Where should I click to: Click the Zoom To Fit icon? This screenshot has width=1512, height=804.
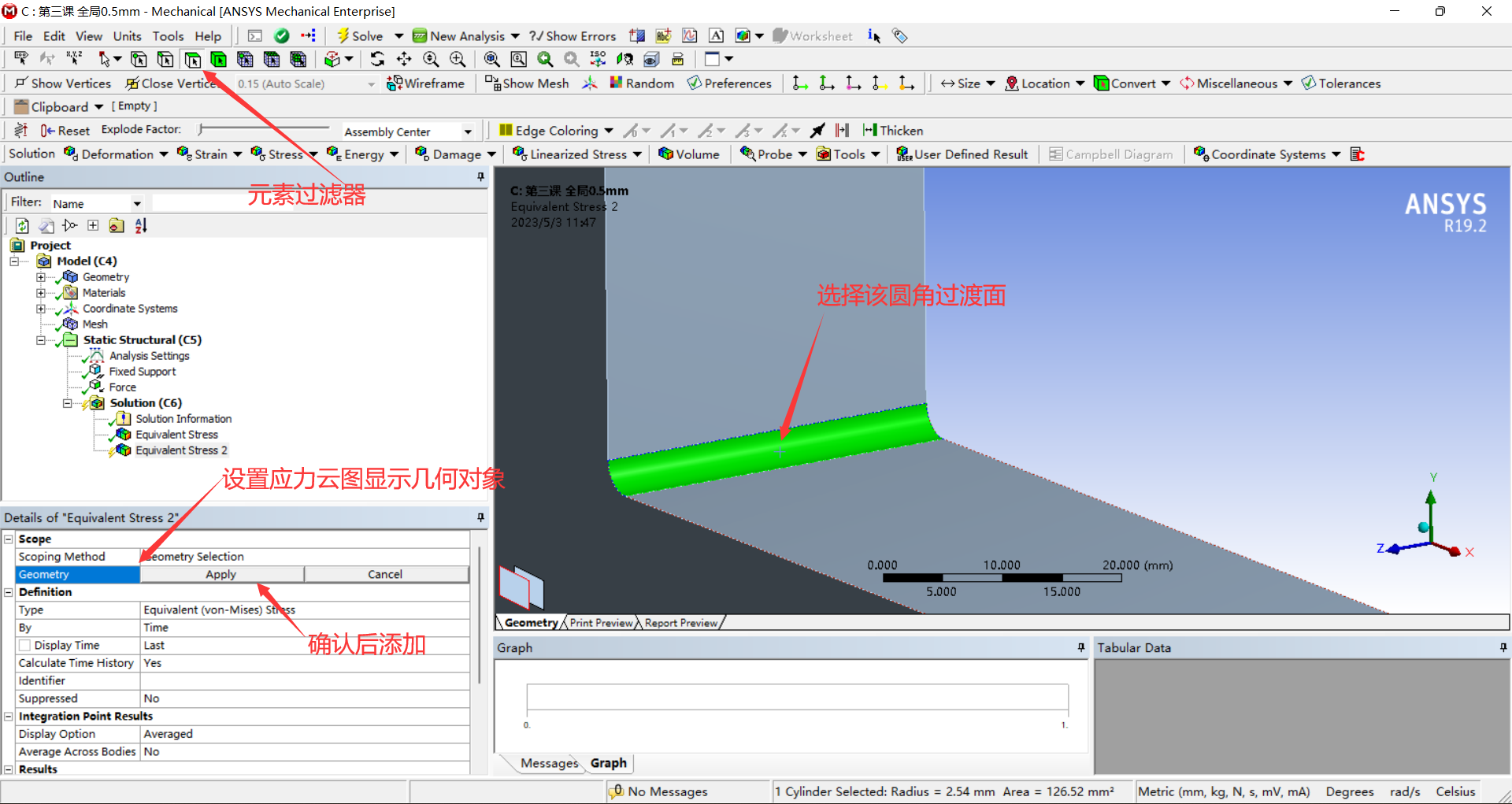pyautogui.click(x=491, y=59)
